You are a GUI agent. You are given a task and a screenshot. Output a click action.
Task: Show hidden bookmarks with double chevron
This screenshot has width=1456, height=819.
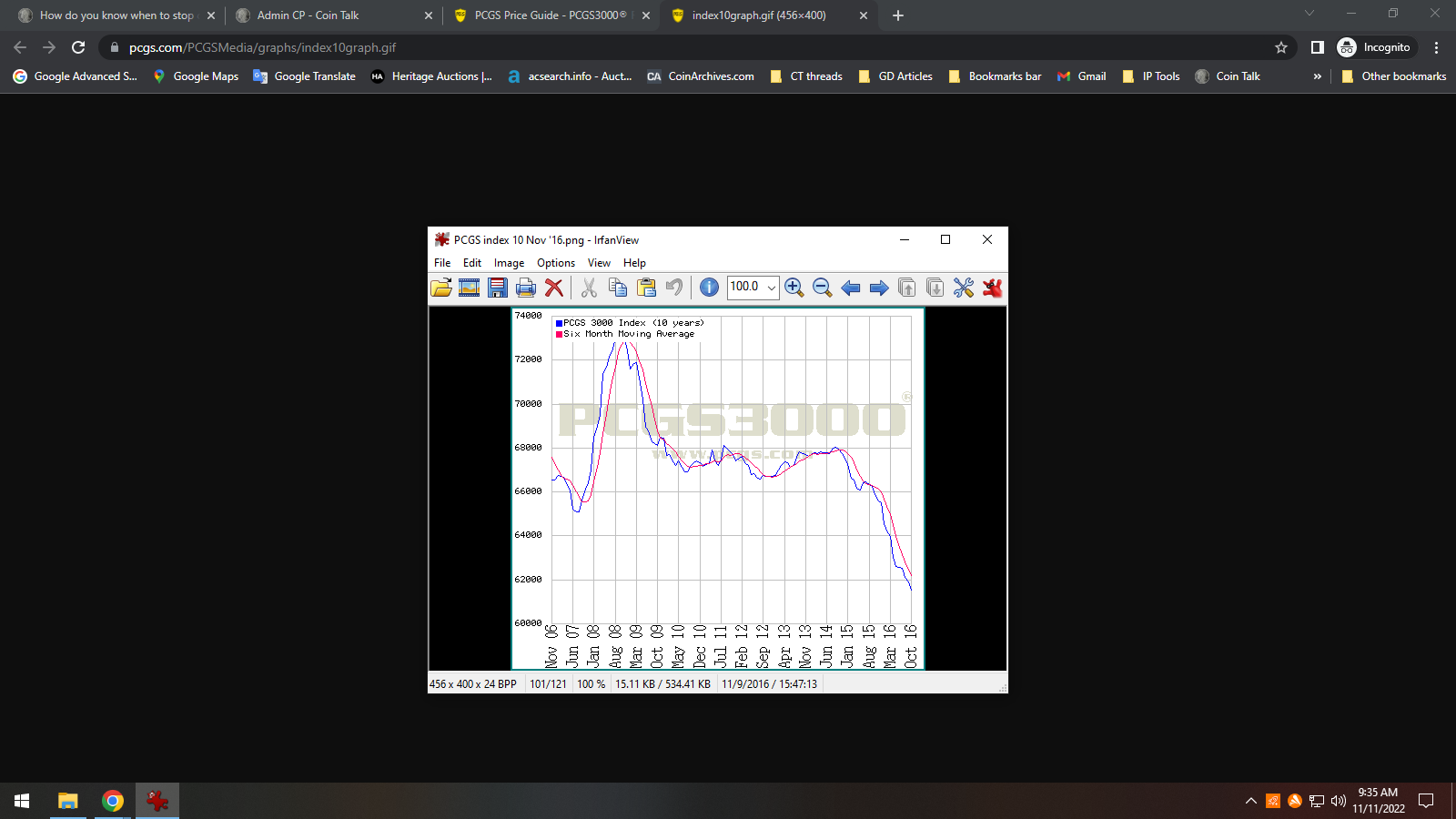tap(1317, 76)
